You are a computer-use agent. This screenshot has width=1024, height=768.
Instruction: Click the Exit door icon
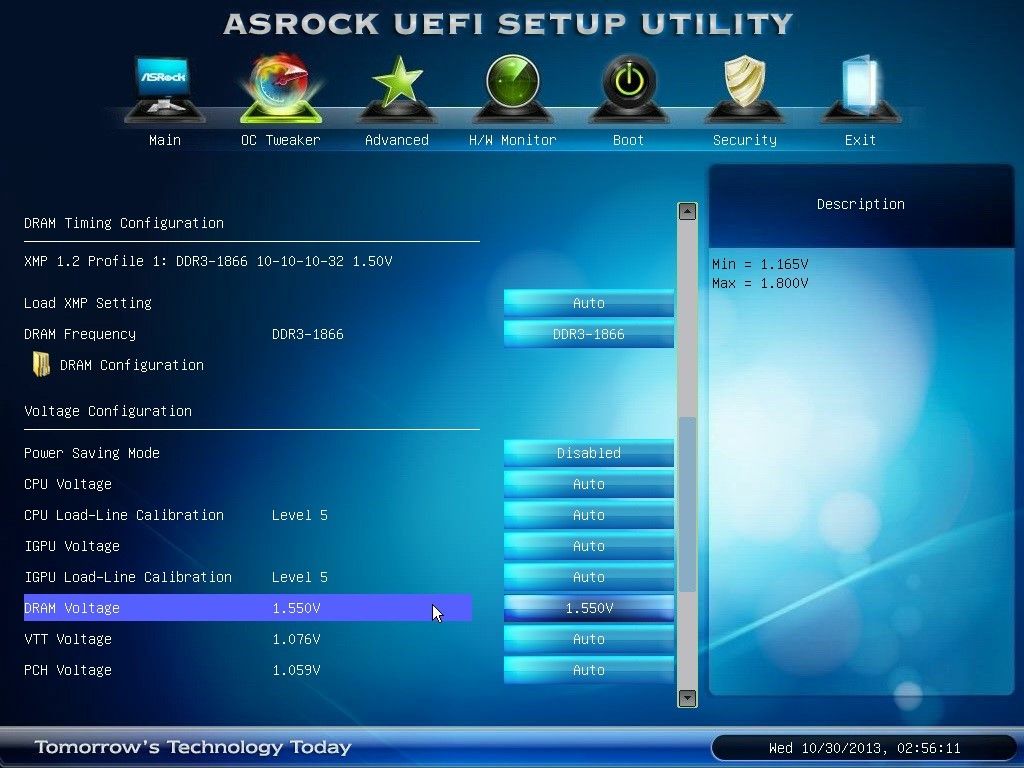pos(860,89)
